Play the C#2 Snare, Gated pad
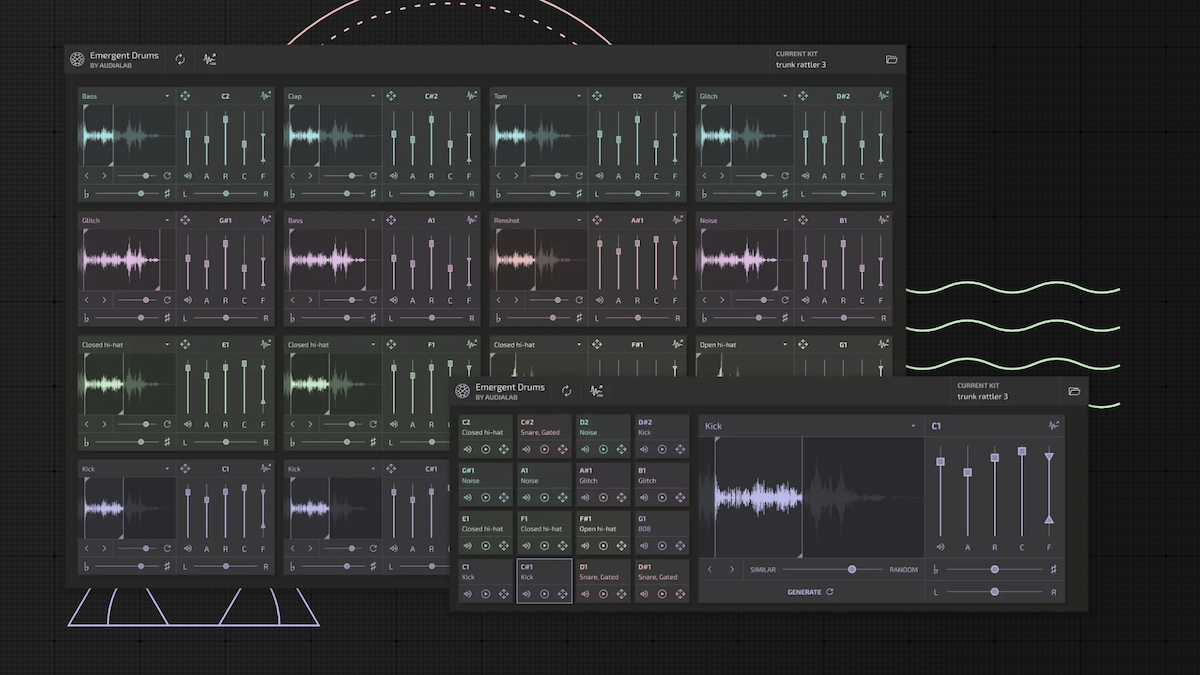 pos(544,449)
